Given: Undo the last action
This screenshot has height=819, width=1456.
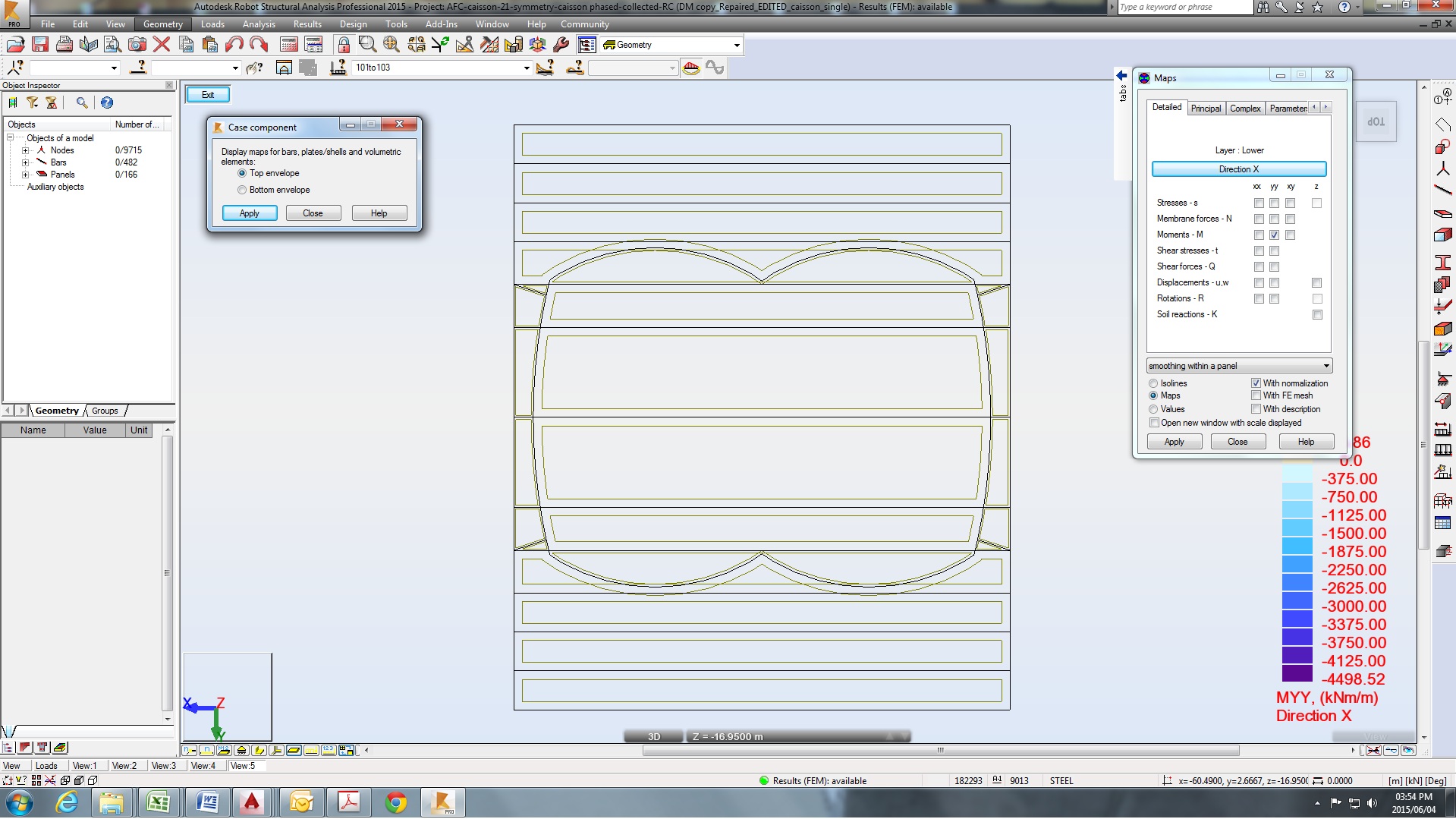Looking at the screenshot, I should 234,44.
